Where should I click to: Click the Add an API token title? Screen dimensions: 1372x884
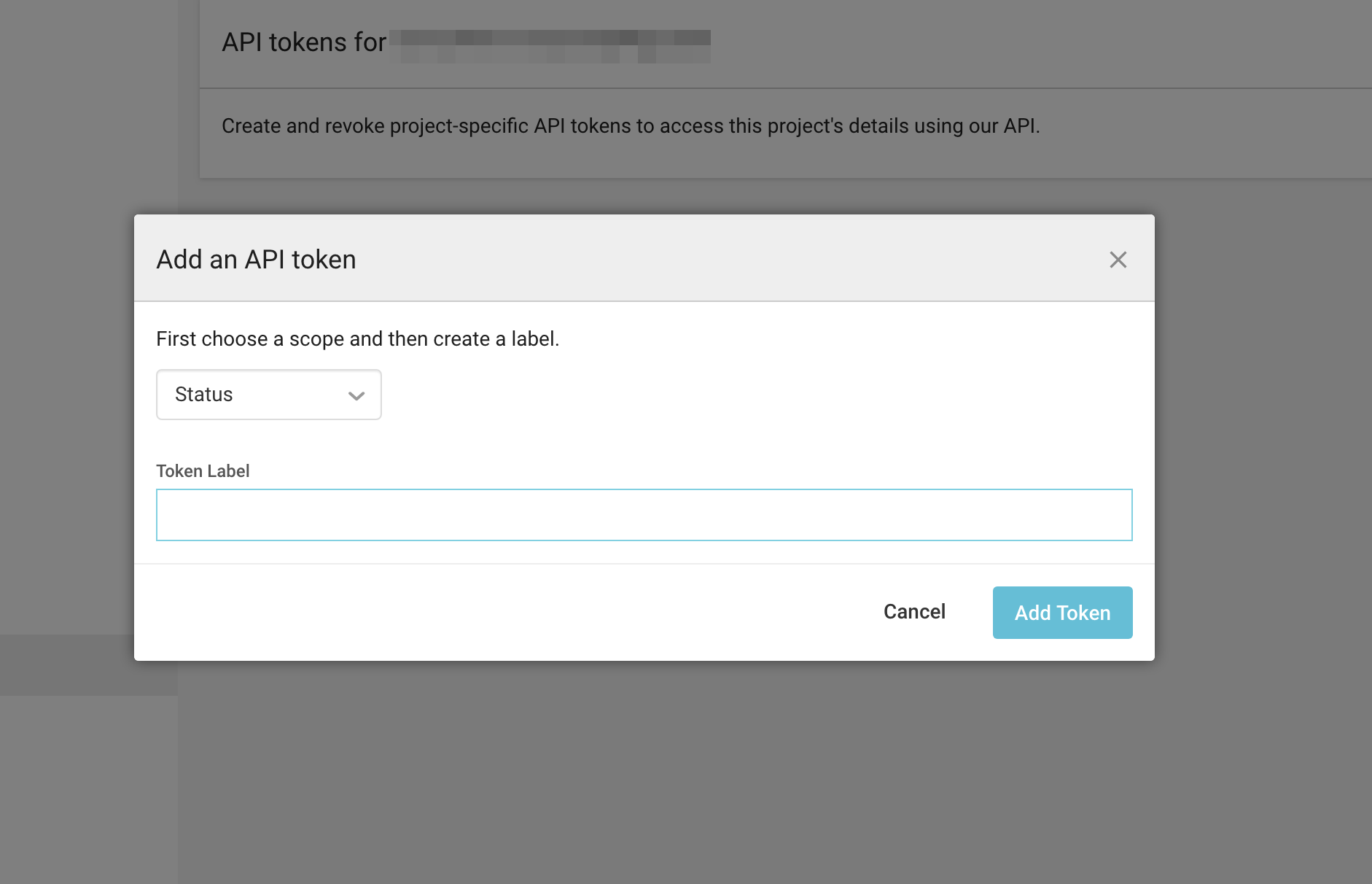[256, 260]
